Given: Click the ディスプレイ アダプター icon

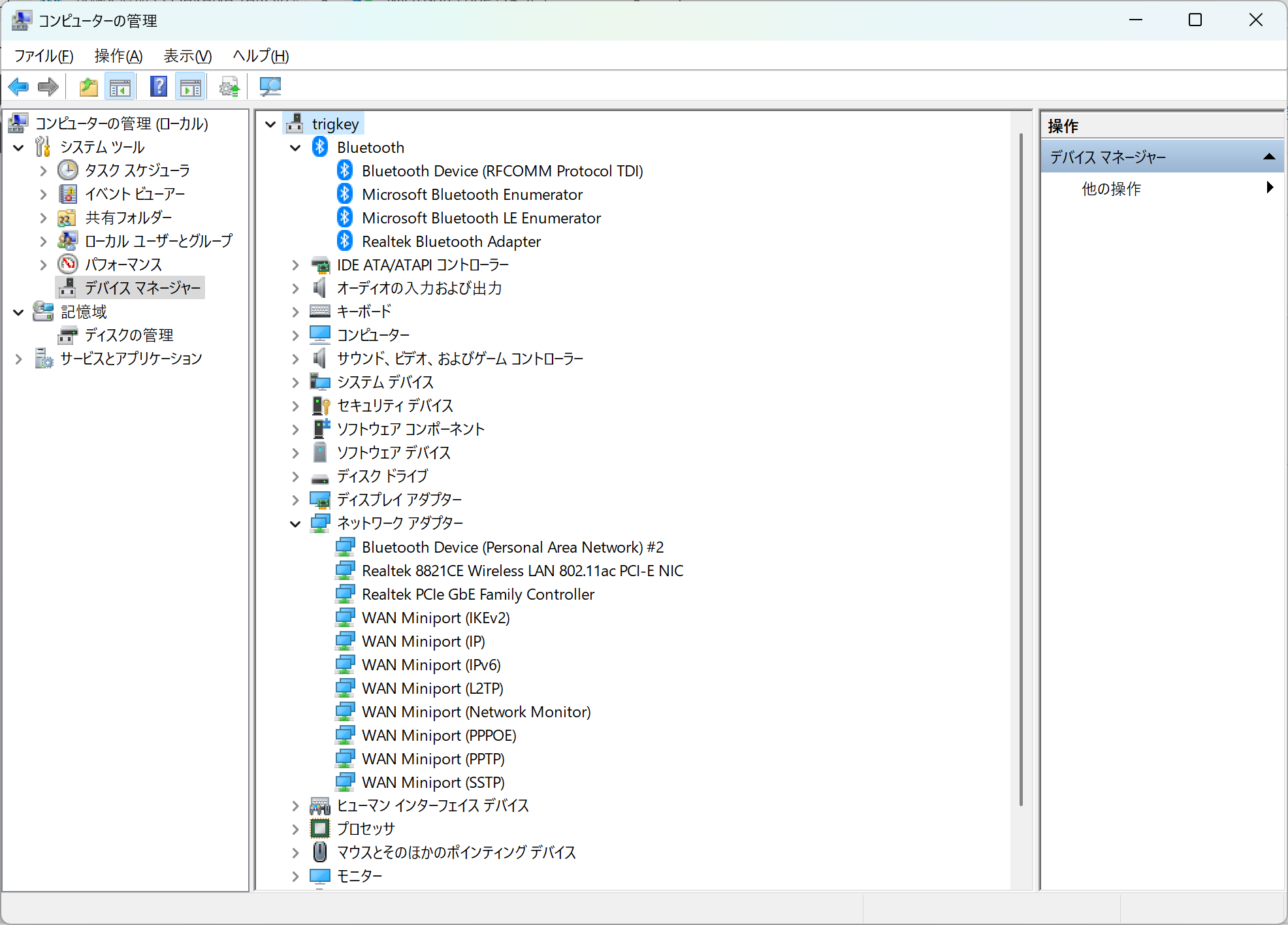Looking at the screenshot, I should coord(320,500).
